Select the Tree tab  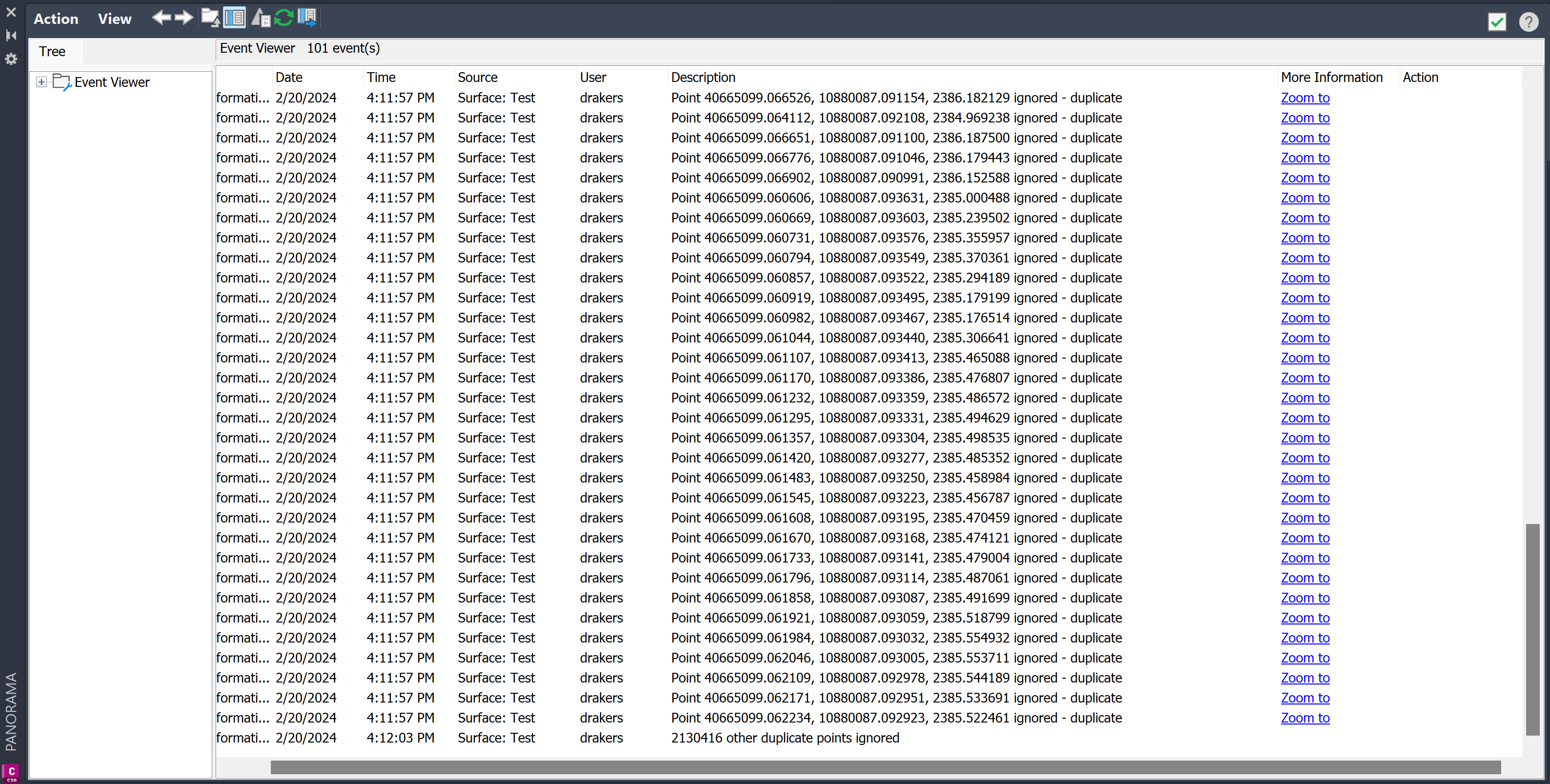point(52,52)
